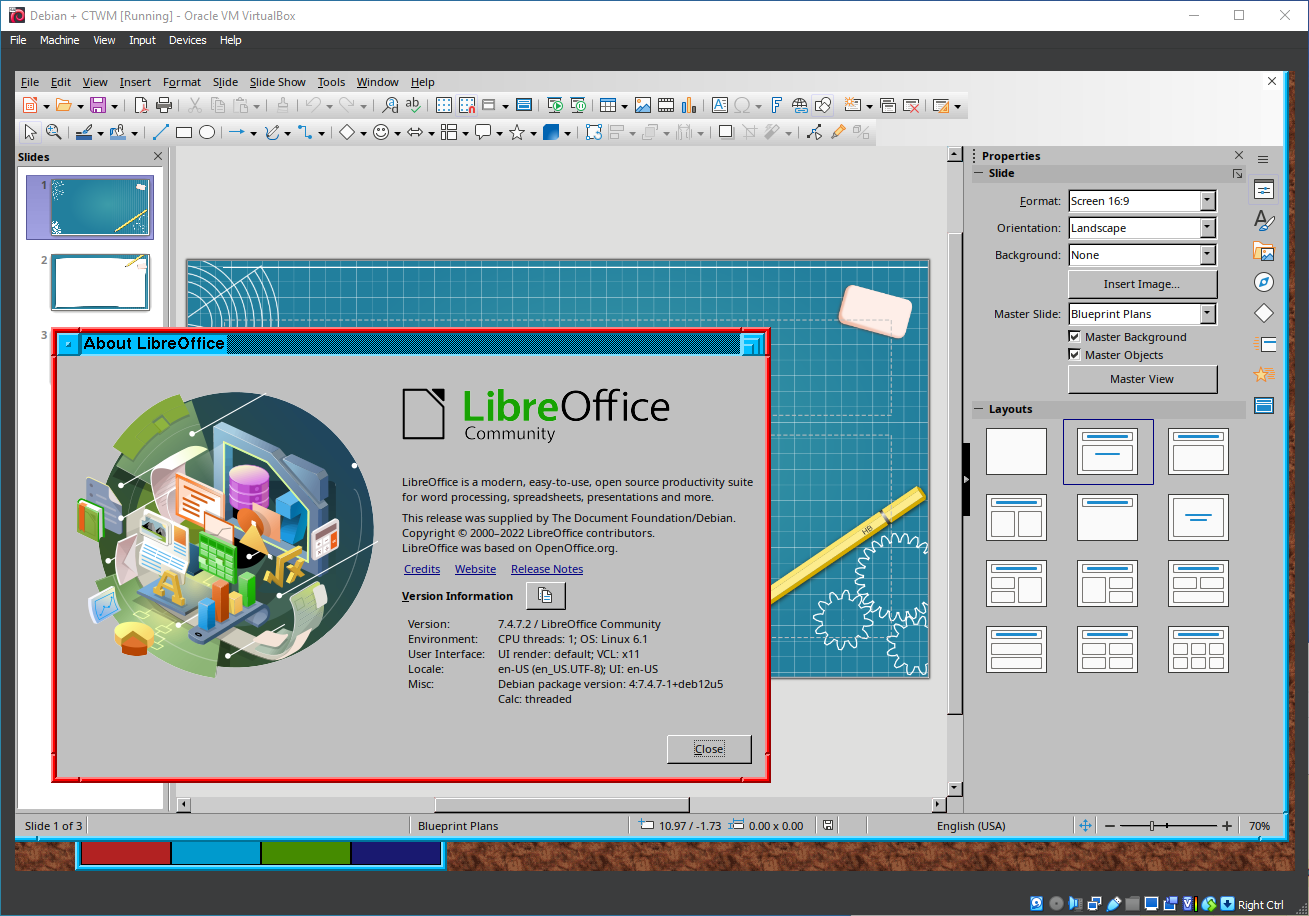Click the Print toolbar icon
Screen dimensions: 1309x916
(x=163, y=105)
